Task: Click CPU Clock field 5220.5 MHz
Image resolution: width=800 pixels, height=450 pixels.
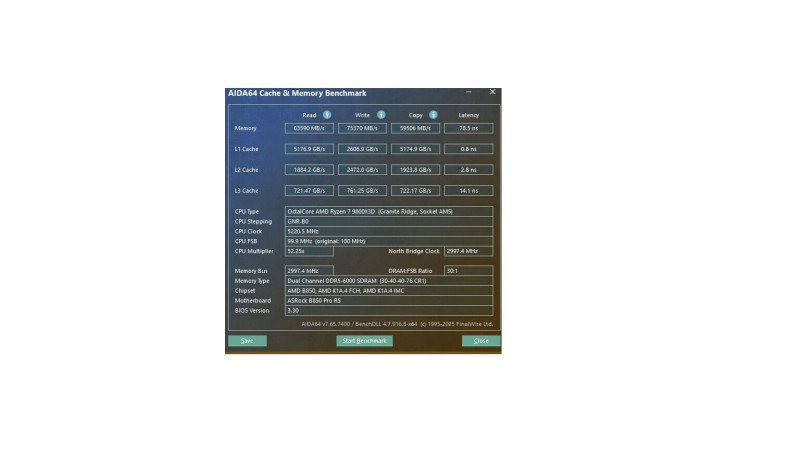Action: pyautogui.click(x=389, y=231)
